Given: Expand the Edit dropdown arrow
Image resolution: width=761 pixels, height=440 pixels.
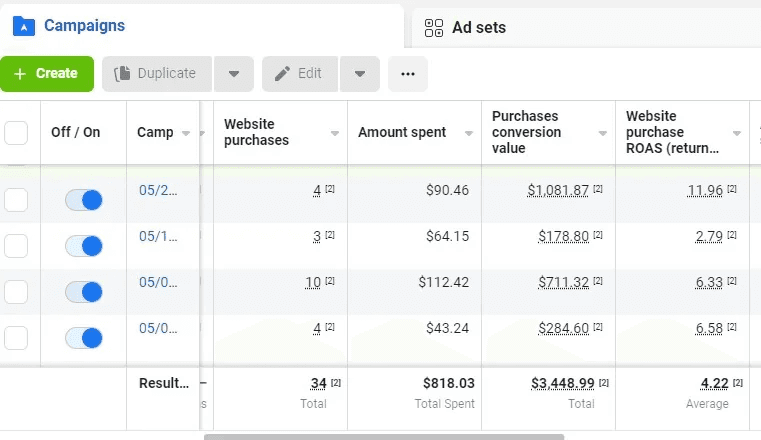Looking at the screenshot, I should [x=360, y=74].
